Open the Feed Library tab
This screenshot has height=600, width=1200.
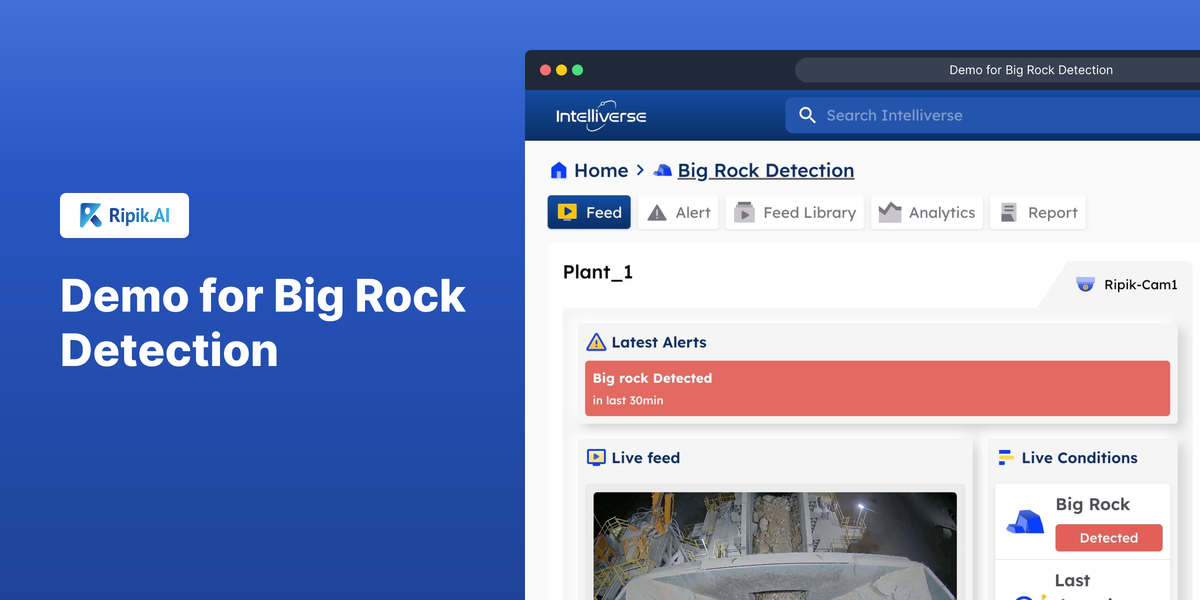tap(794, 212)
